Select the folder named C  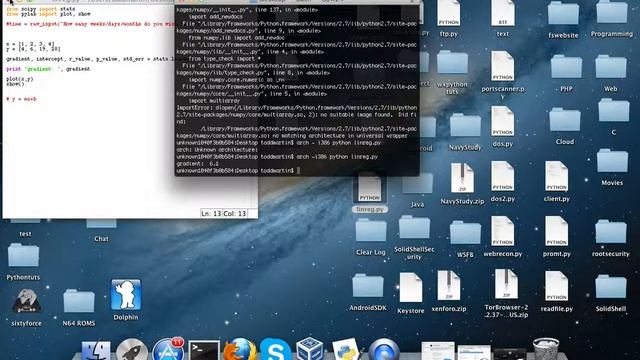(x=613, y=110)
